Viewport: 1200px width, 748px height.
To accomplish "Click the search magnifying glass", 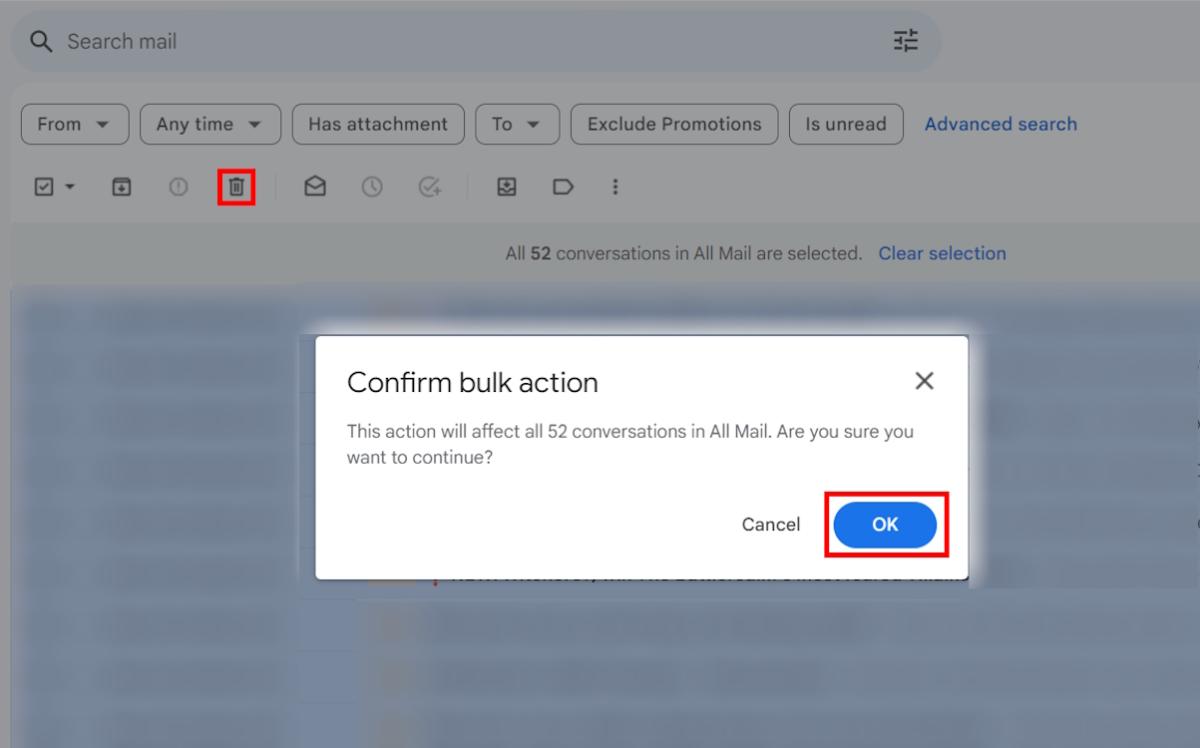I will pyautogui.click(x=40, y=41).
